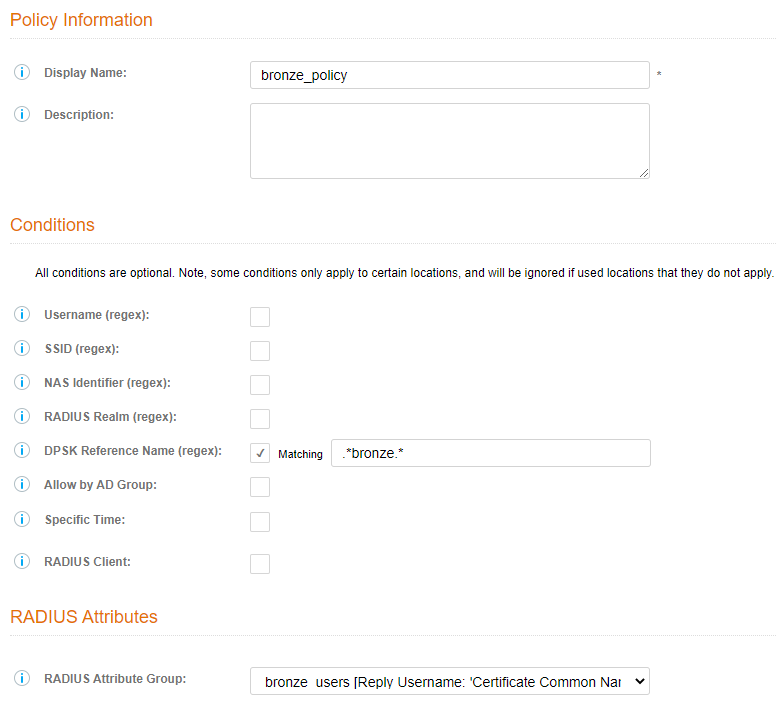Viewport: 777px width, 704px height.
Task: Uncheck DPSK Reference Name (regex) checkbox
Action: point(260,453)
